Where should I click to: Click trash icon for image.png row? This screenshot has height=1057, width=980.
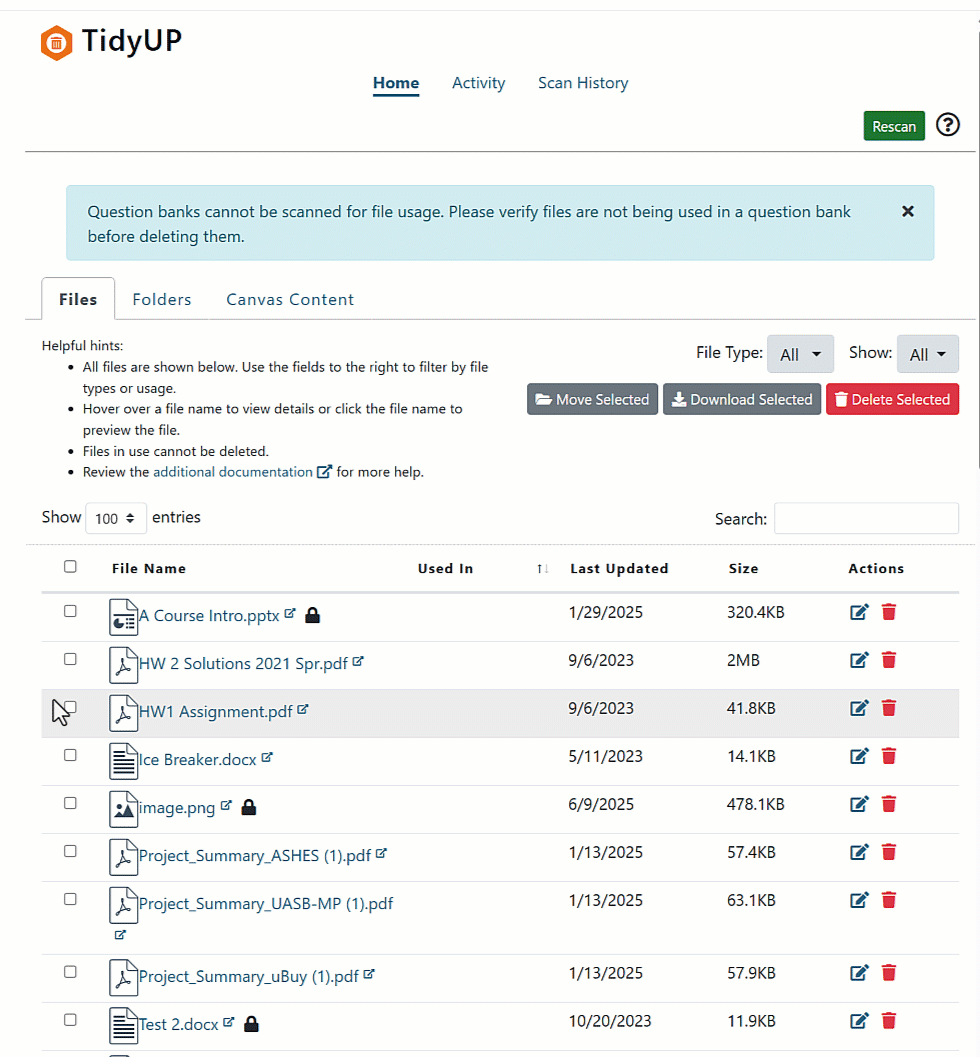[889, 804]
